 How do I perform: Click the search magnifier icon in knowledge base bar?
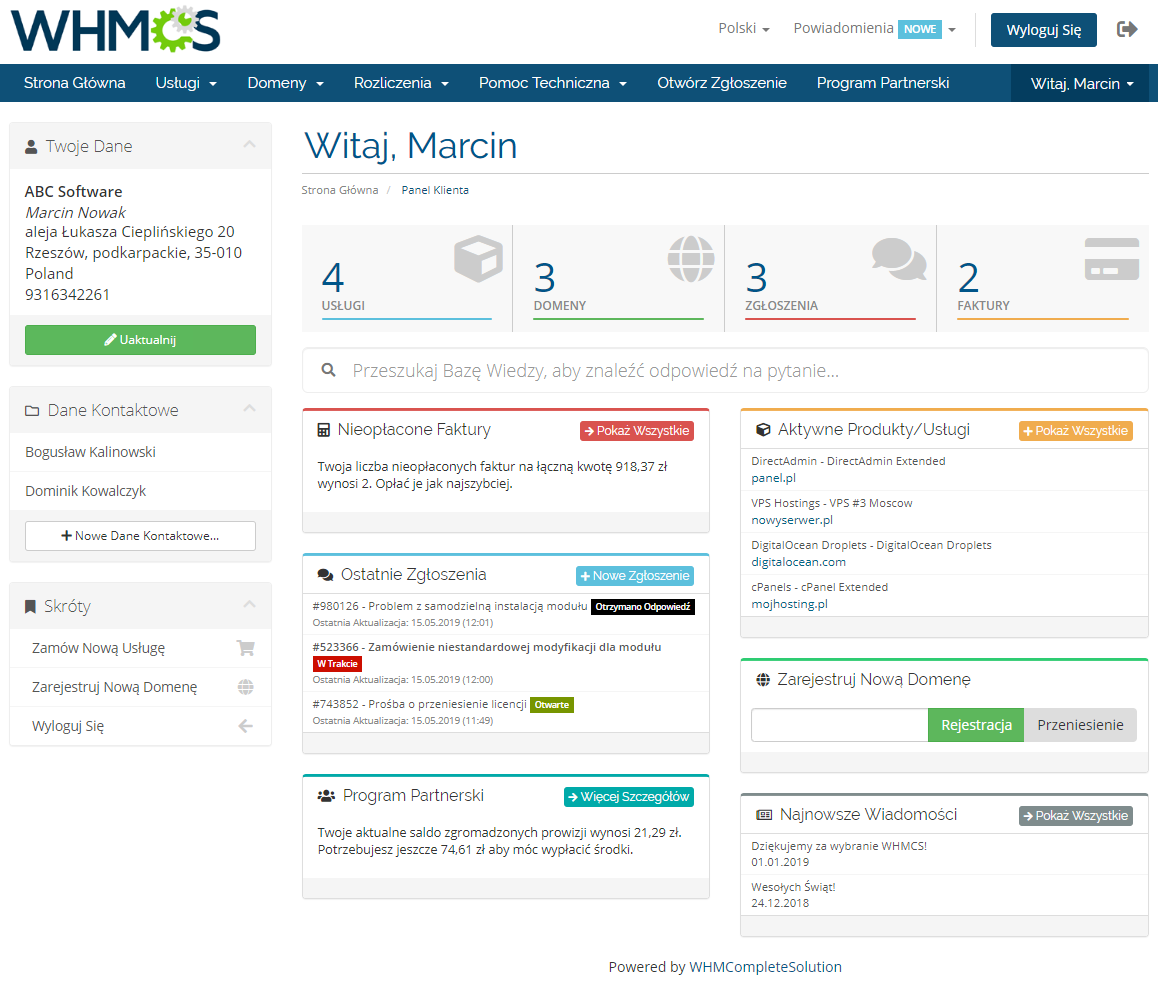[x=329, y=370]
